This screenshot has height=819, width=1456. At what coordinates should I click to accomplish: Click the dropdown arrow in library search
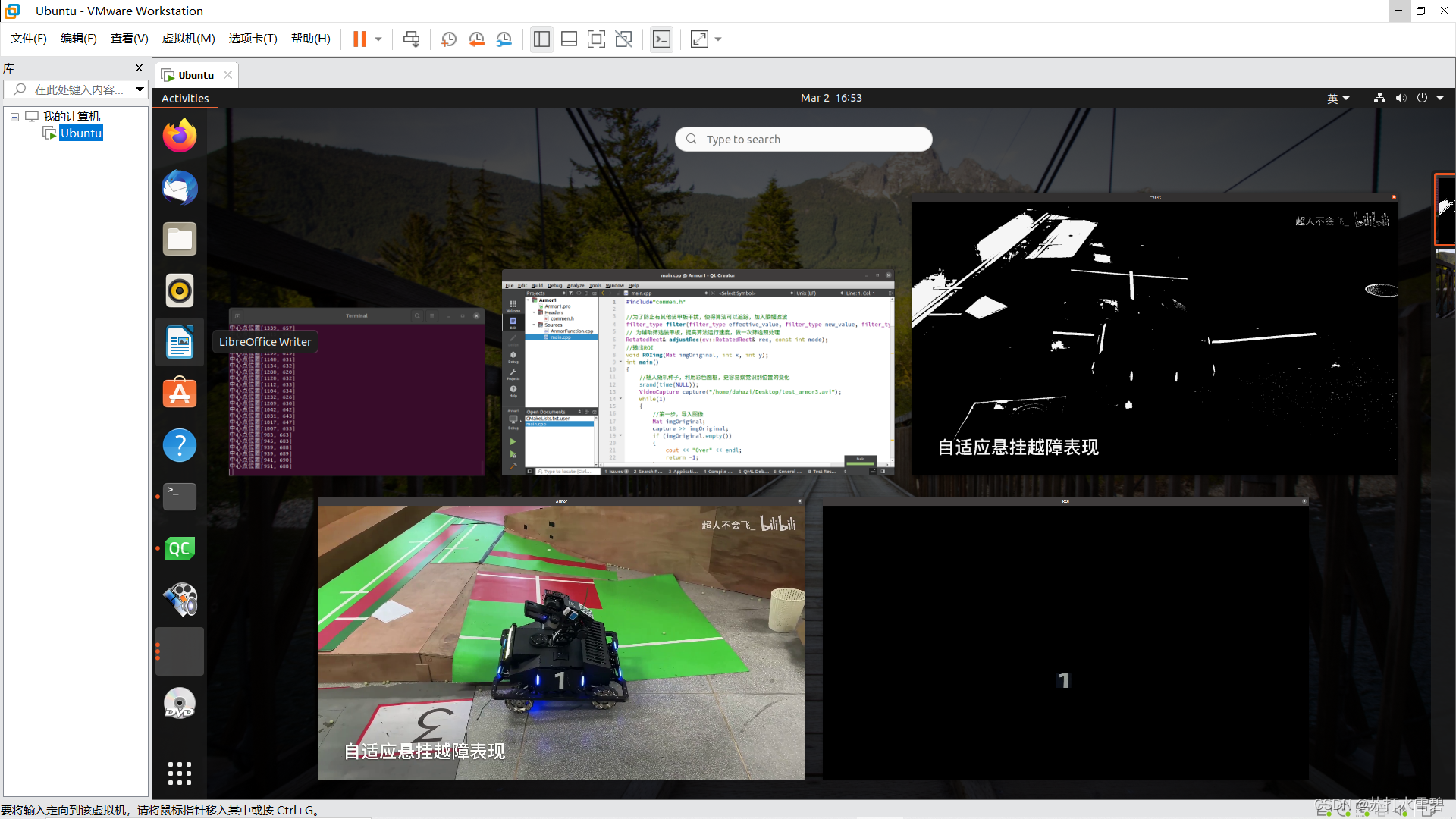coord(139,89)
